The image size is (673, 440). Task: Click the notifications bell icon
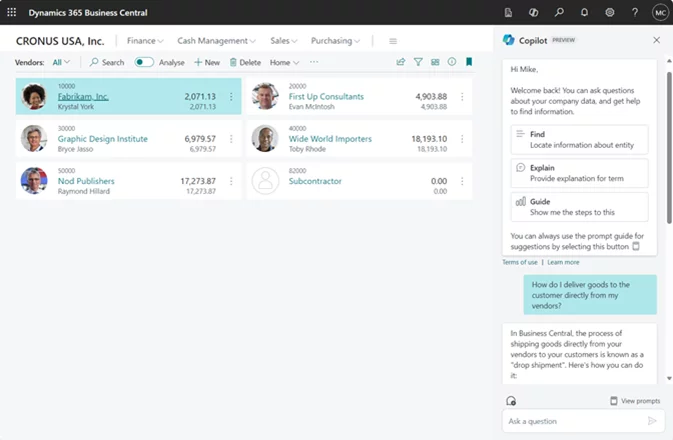584,13
